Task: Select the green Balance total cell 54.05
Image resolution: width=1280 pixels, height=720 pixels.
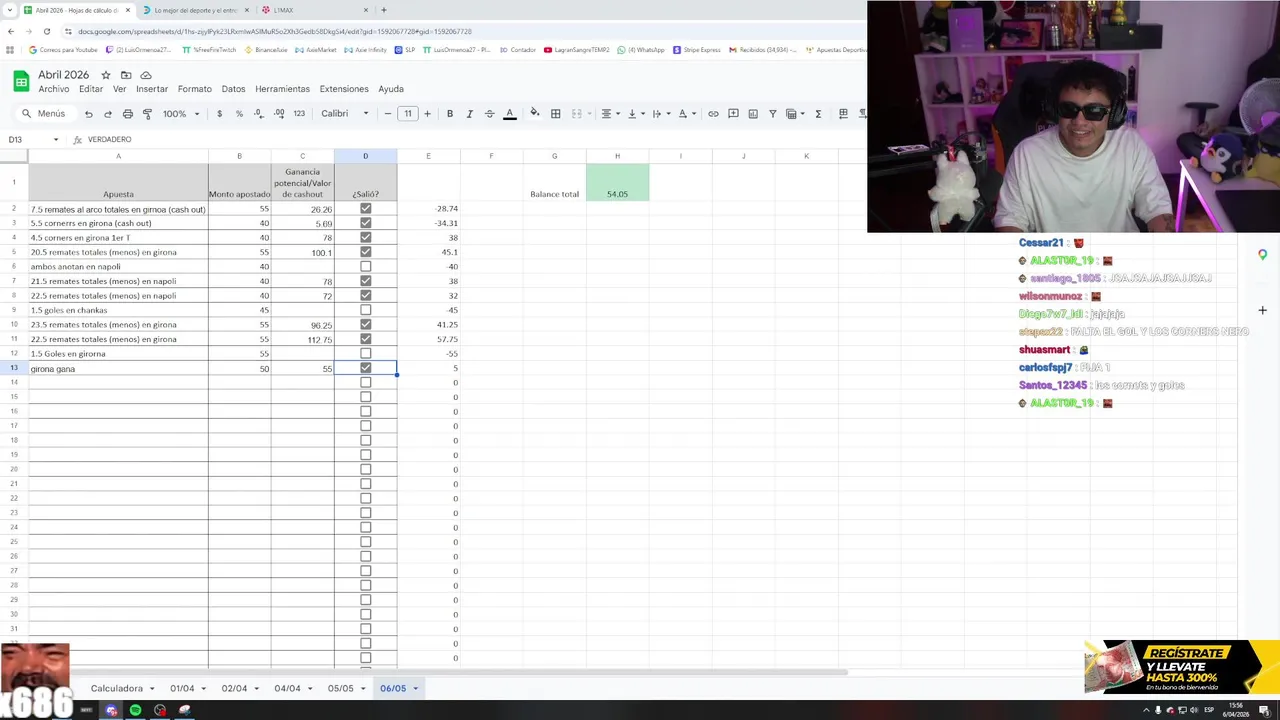Action: click(x=617, y=183)
